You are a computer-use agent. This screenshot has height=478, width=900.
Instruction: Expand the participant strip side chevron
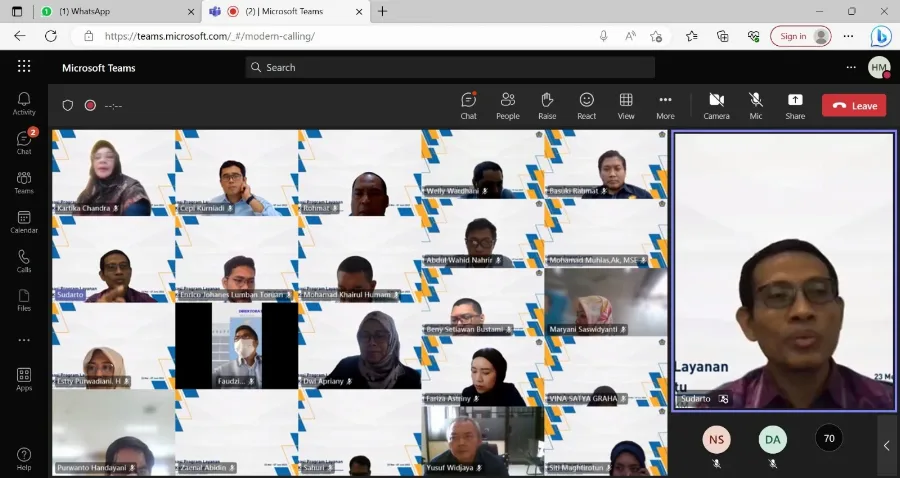click(887, 445)
